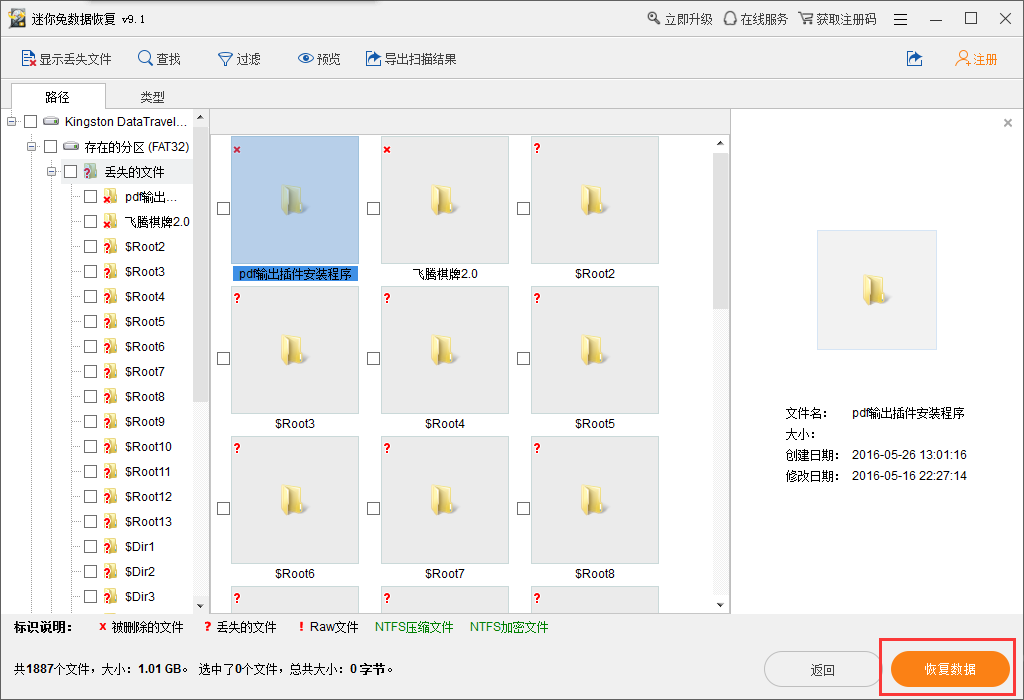Check the $Root10 checkbox in the tree
This screenshot has width=1024, height=700.
tap(91, 447)
